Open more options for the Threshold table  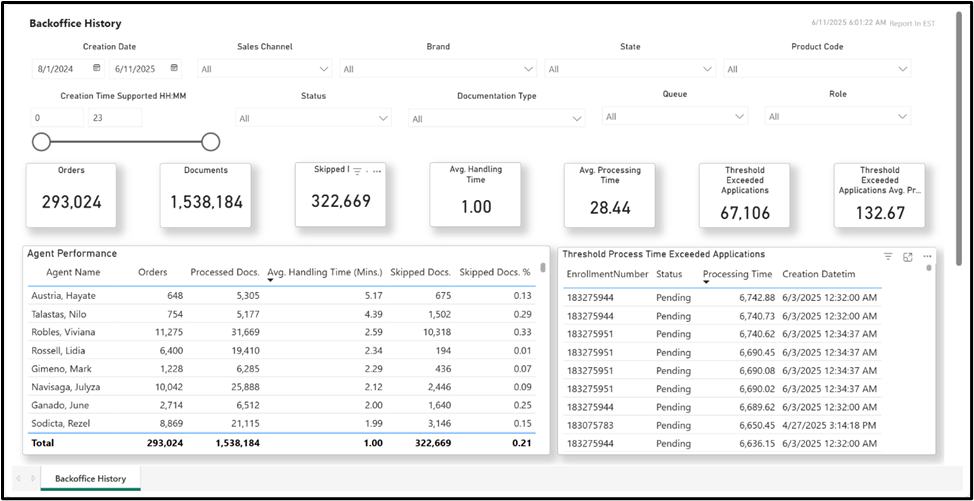pos(927,256)
